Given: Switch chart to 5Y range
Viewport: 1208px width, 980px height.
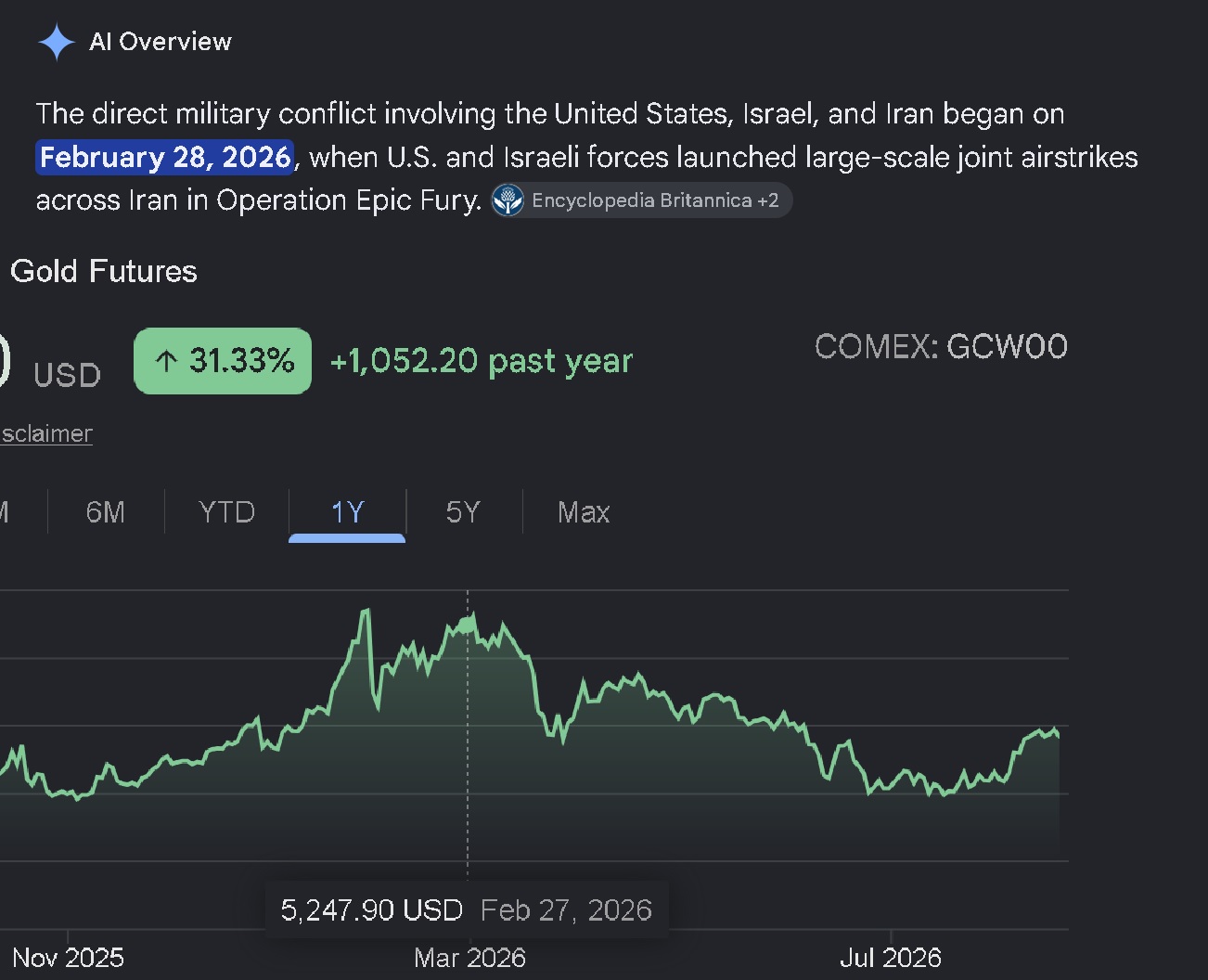Looking at the screenshot, I should click(463, 512).
